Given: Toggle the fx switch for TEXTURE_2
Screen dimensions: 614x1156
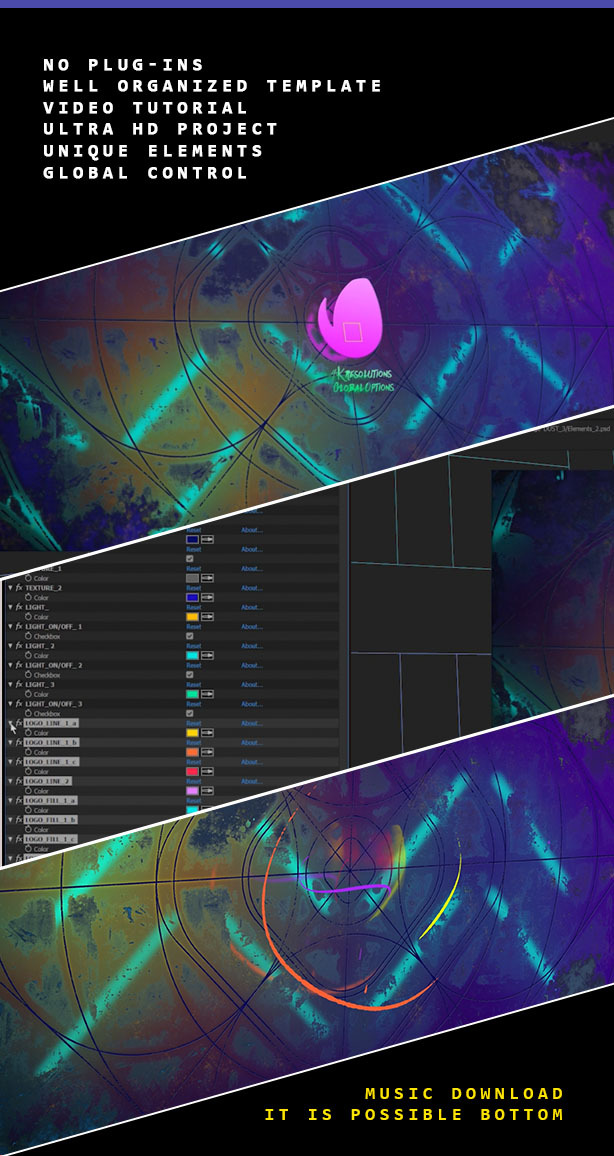Looking at the screenshot, I should coord(19,588).
